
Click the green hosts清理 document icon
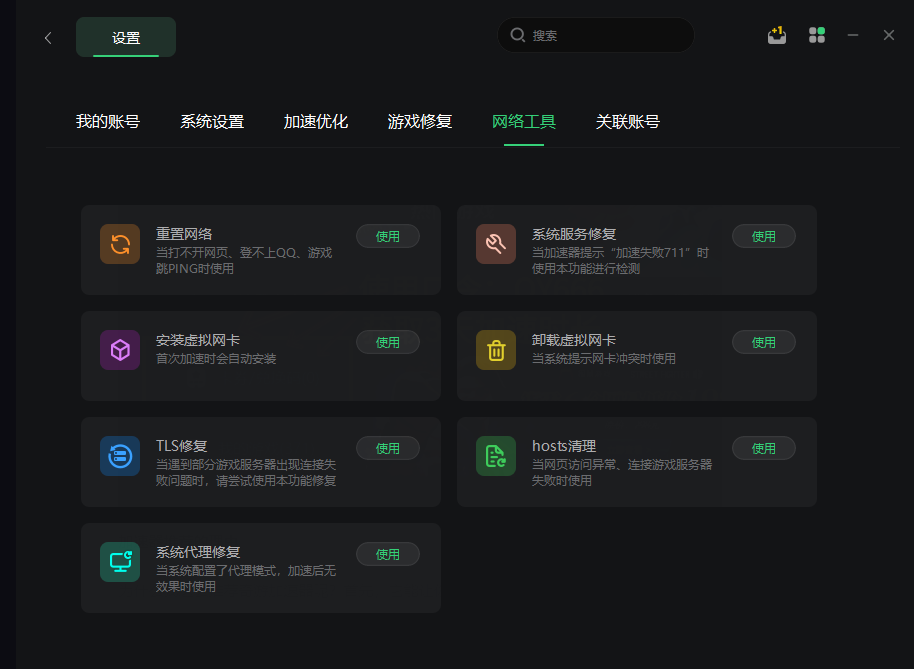pos(496,456)
